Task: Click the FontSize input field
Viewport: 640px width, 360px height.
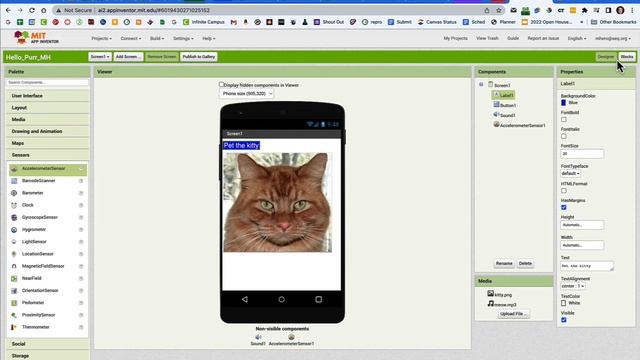Action: (x=582, y=153)
